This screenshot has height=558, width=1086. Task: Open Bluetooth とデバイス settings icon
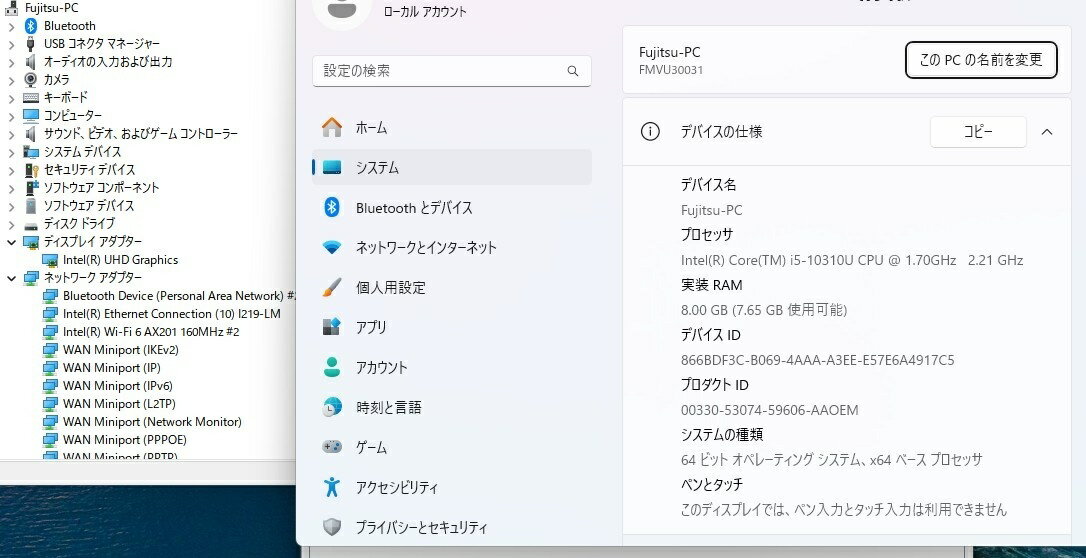pos(332,208)
